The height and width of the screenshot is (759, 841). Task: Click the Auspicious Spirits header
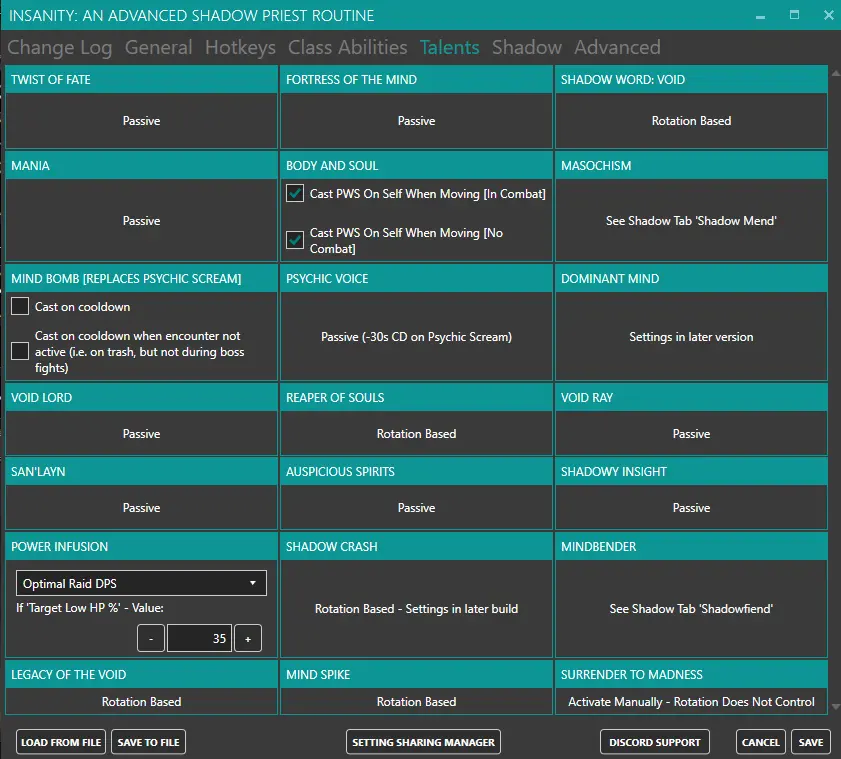pos(416,471)
